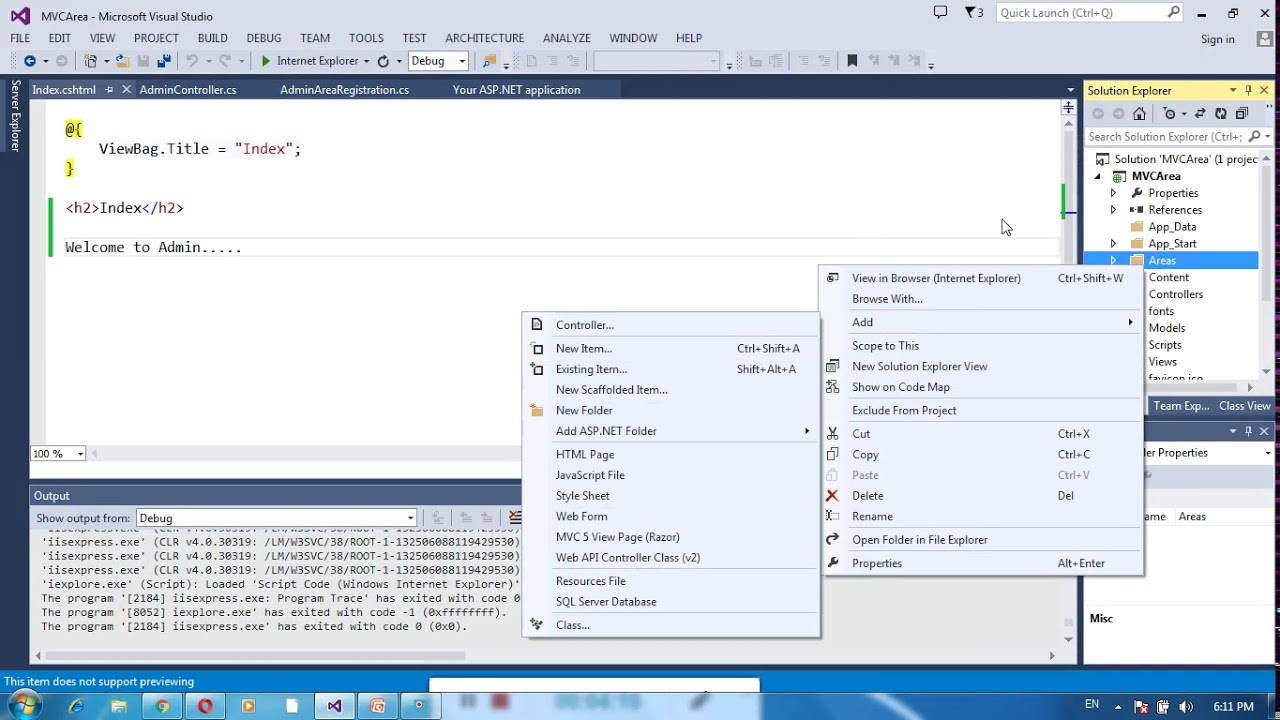The image size is (1280, 720).
Task: Click the Internet Explorer taskbar icon
Action: click(76, 706)
